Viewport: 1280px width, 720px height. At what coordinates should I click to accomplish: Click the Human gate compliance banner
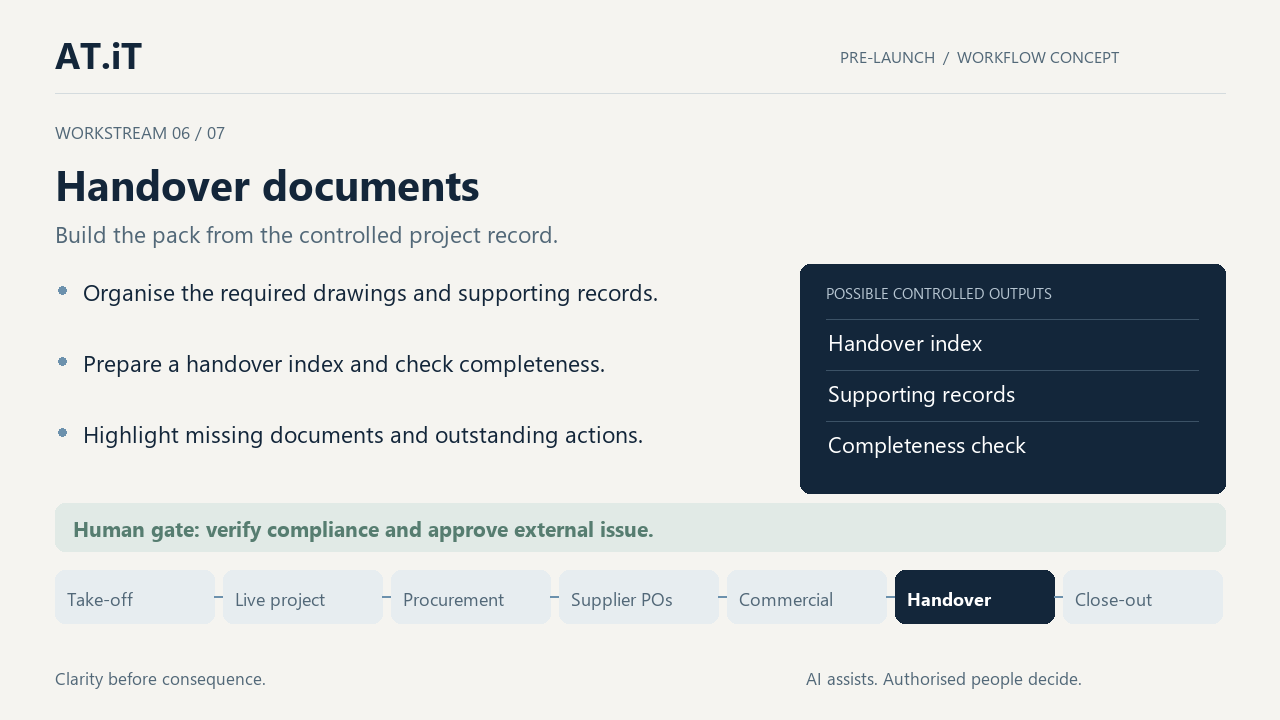point(640,528)
